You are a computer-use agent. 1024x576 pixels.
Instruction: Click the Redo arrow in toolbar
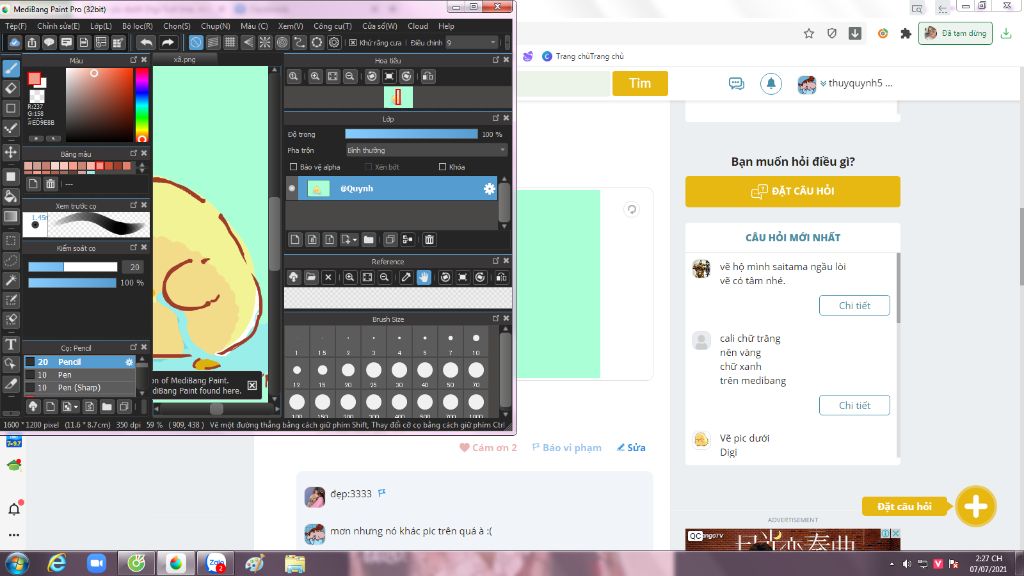coord(168,42)
